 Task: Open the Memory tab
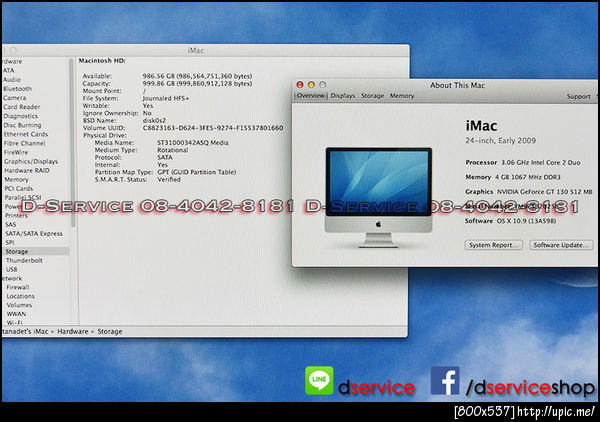(x=402, y=96)
